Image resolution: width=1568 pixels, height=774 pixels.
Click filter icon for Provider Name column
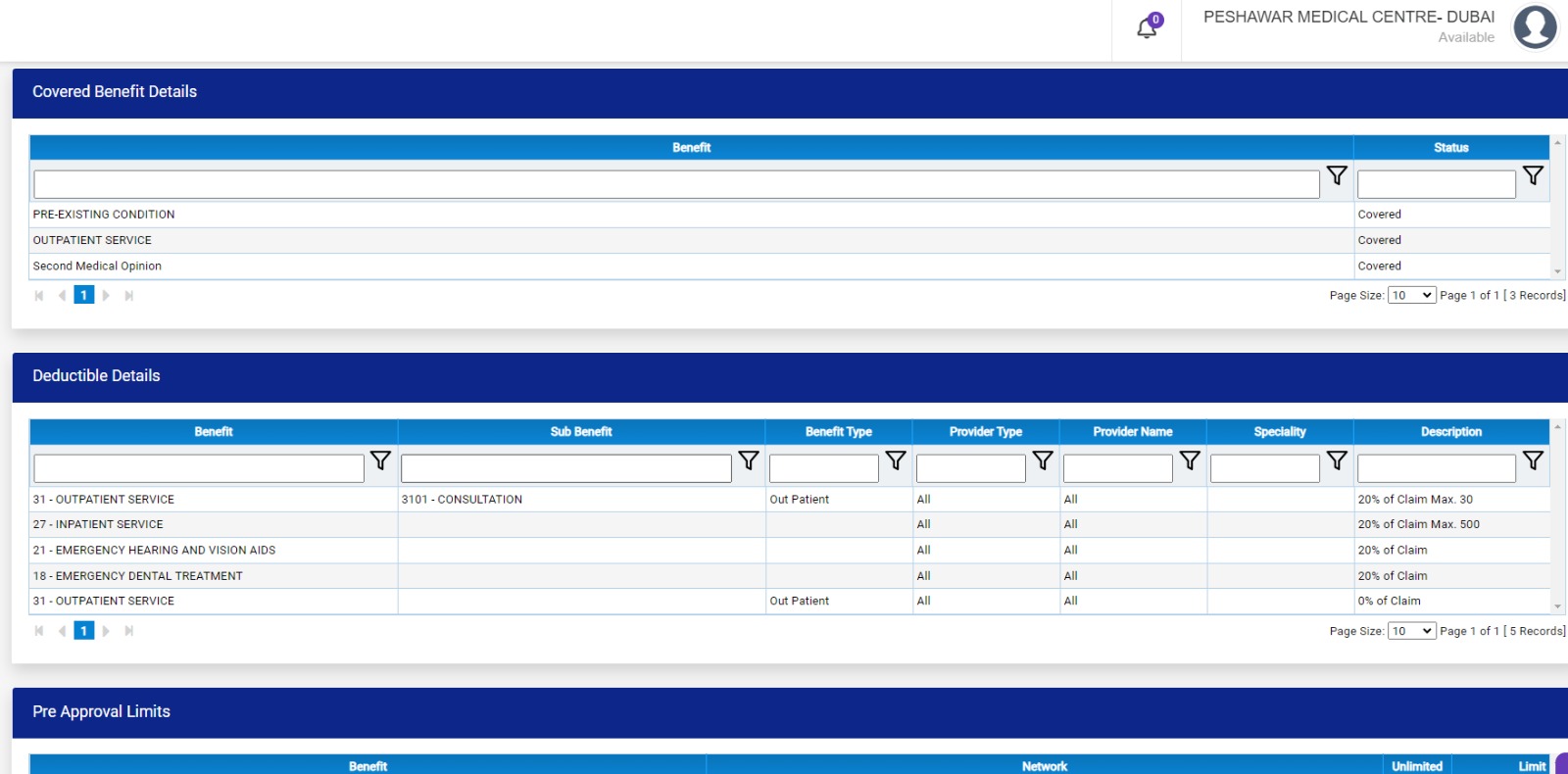click(x=1190, y=460)
